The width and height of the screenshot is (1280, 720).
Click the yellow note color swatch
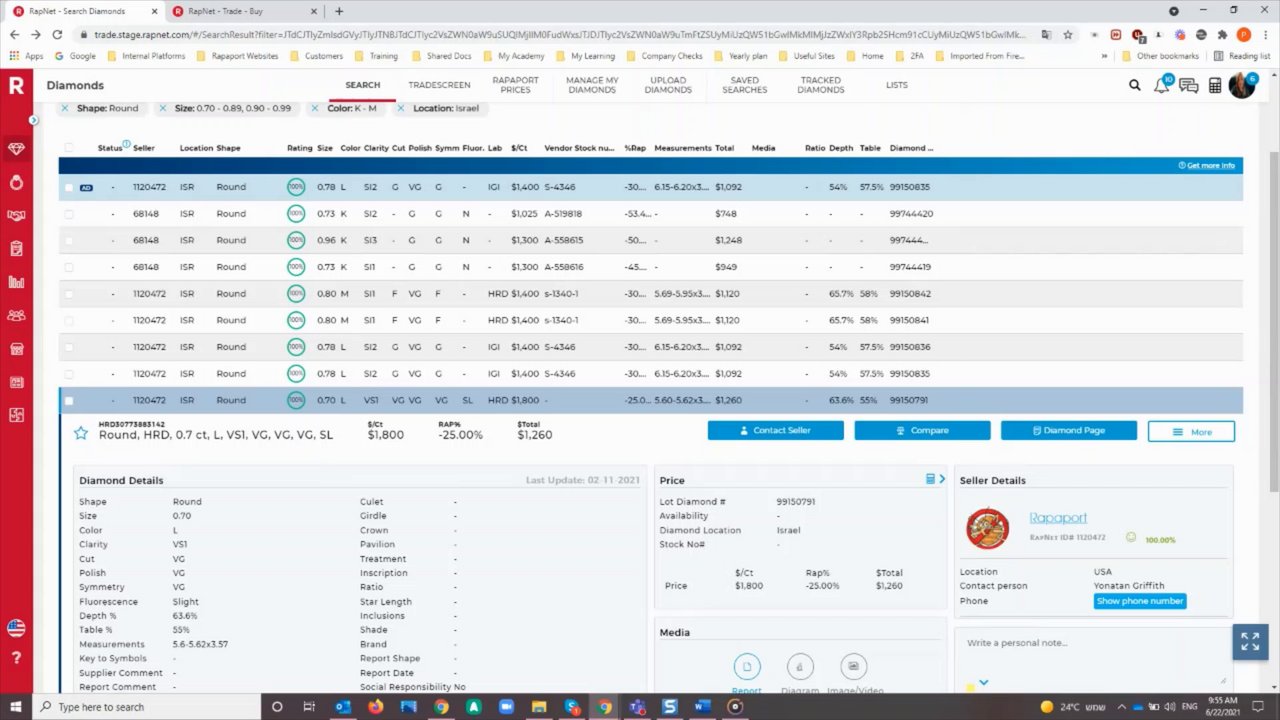pos(970,687)
